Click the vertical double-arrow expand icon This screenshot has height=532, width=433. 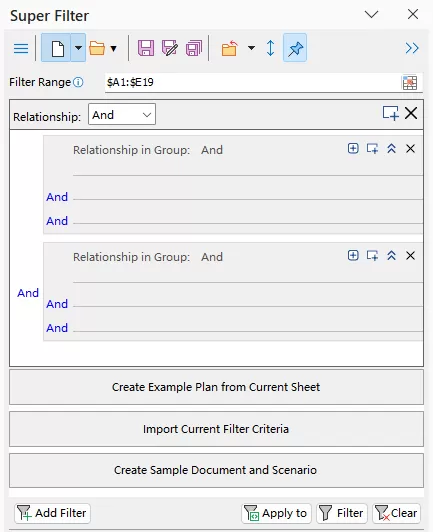[x=270, y=48]
